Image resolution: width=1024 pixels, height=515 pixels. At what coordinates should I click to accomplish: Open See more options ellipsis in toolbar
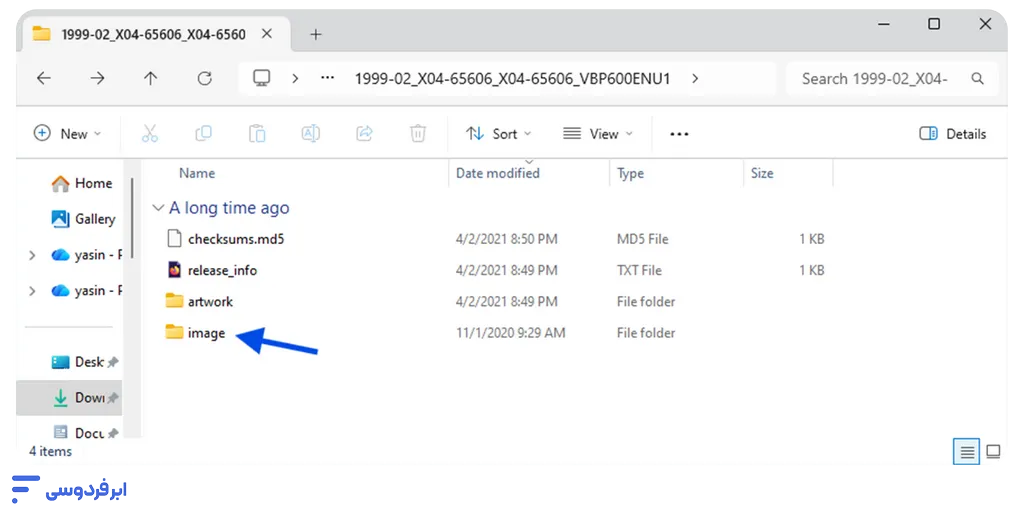[679, 134]
